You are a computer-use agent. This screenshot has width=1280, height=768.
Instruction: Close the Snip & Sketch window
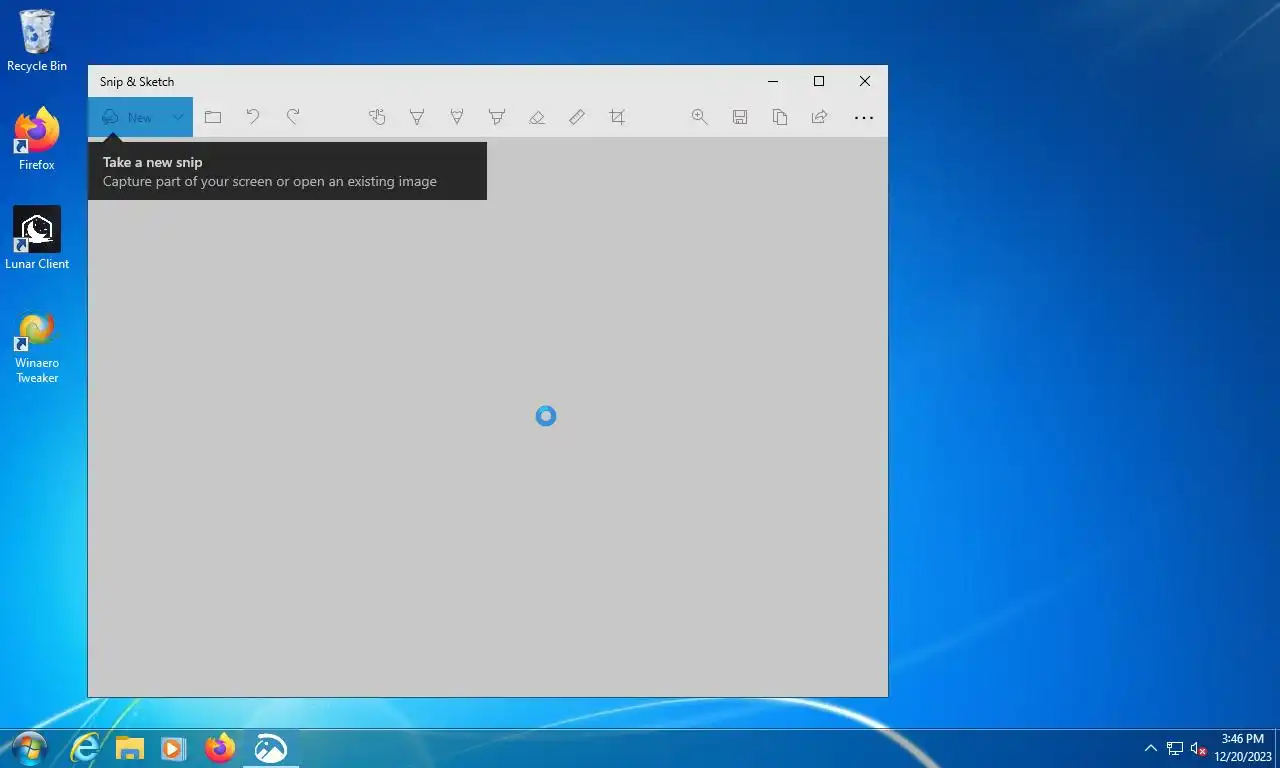tap(865, 81)
